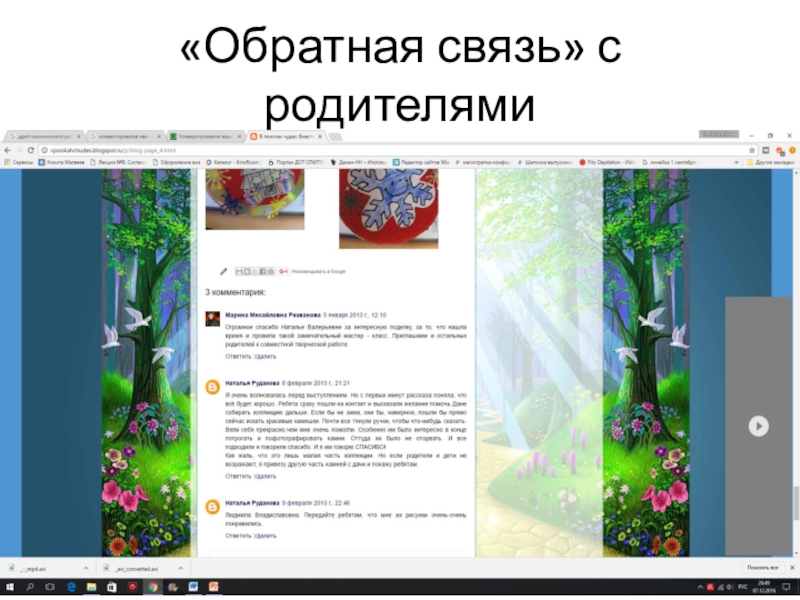Open the 9 февраля 2013 comment timestamp

point(316,503)
